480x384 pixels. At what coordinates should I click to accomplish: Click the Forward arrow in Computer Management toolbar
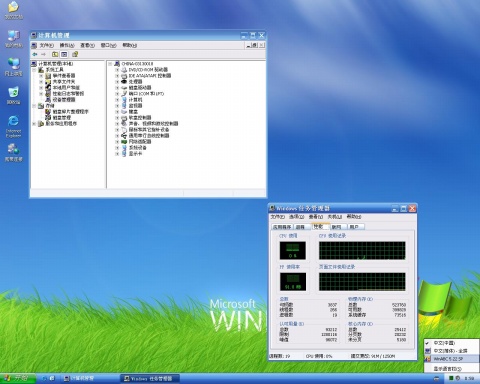tap(43, 54)
